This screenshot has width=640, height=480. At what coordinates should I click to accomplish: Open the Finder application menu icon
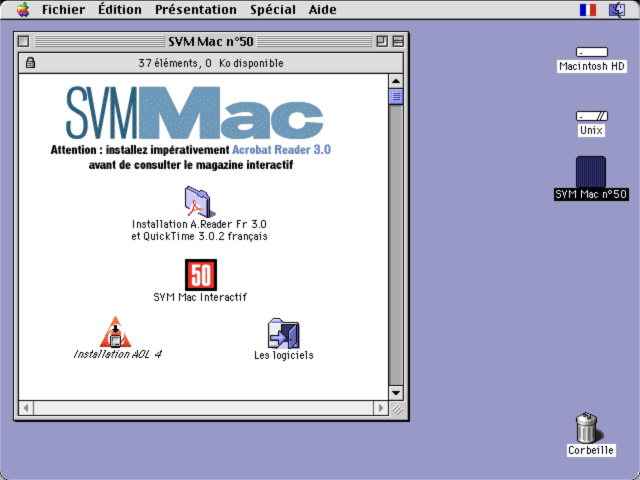617,10
